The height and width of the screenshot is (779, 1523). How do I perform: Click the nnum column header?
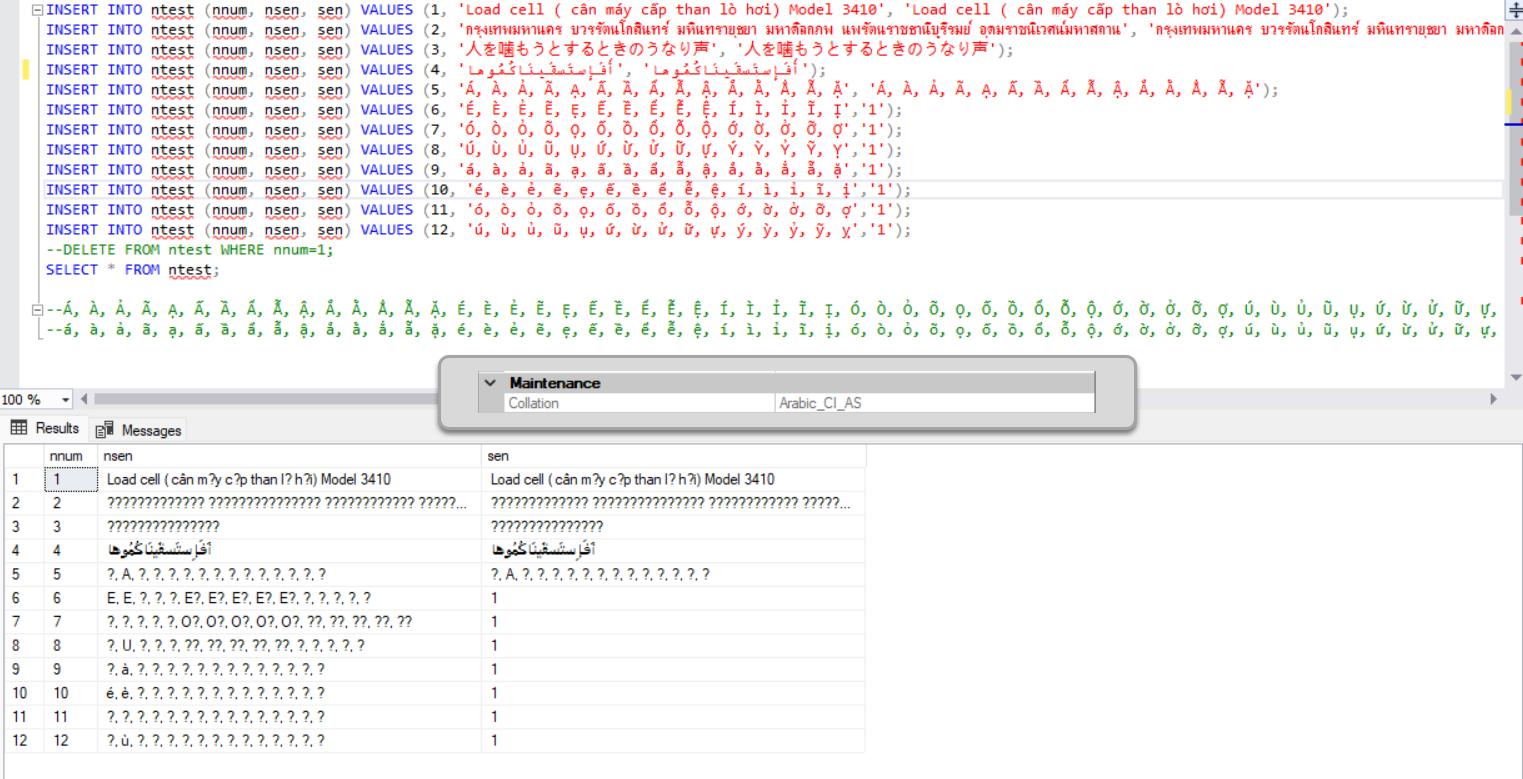[x=65, y=455]
